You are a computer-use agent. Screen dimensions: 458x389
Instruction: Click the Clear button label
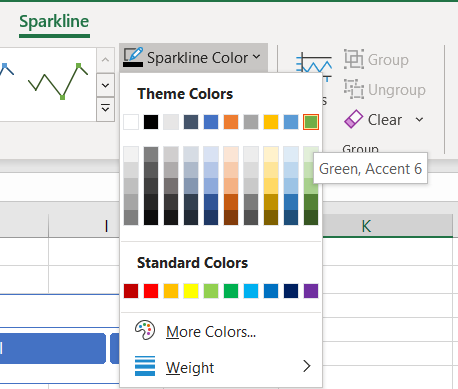[x=385, y=120]
